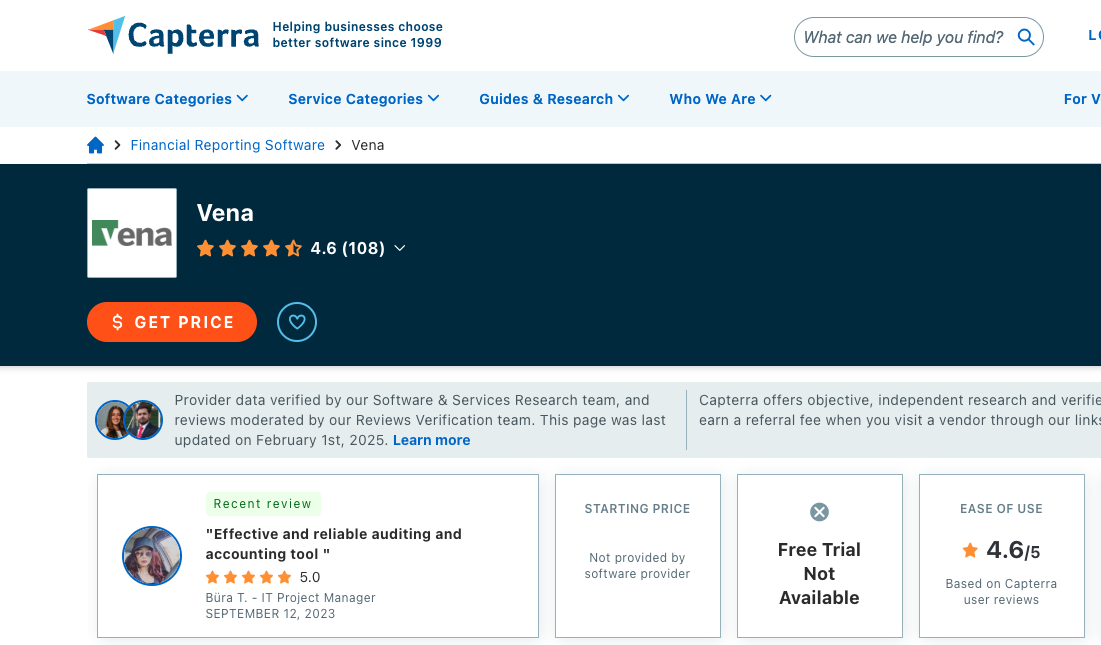Image resolution: width=1101 pixels, height=645 pixels.
Task: Open the Who We Are dropdown
Action: tap(720, 99)
